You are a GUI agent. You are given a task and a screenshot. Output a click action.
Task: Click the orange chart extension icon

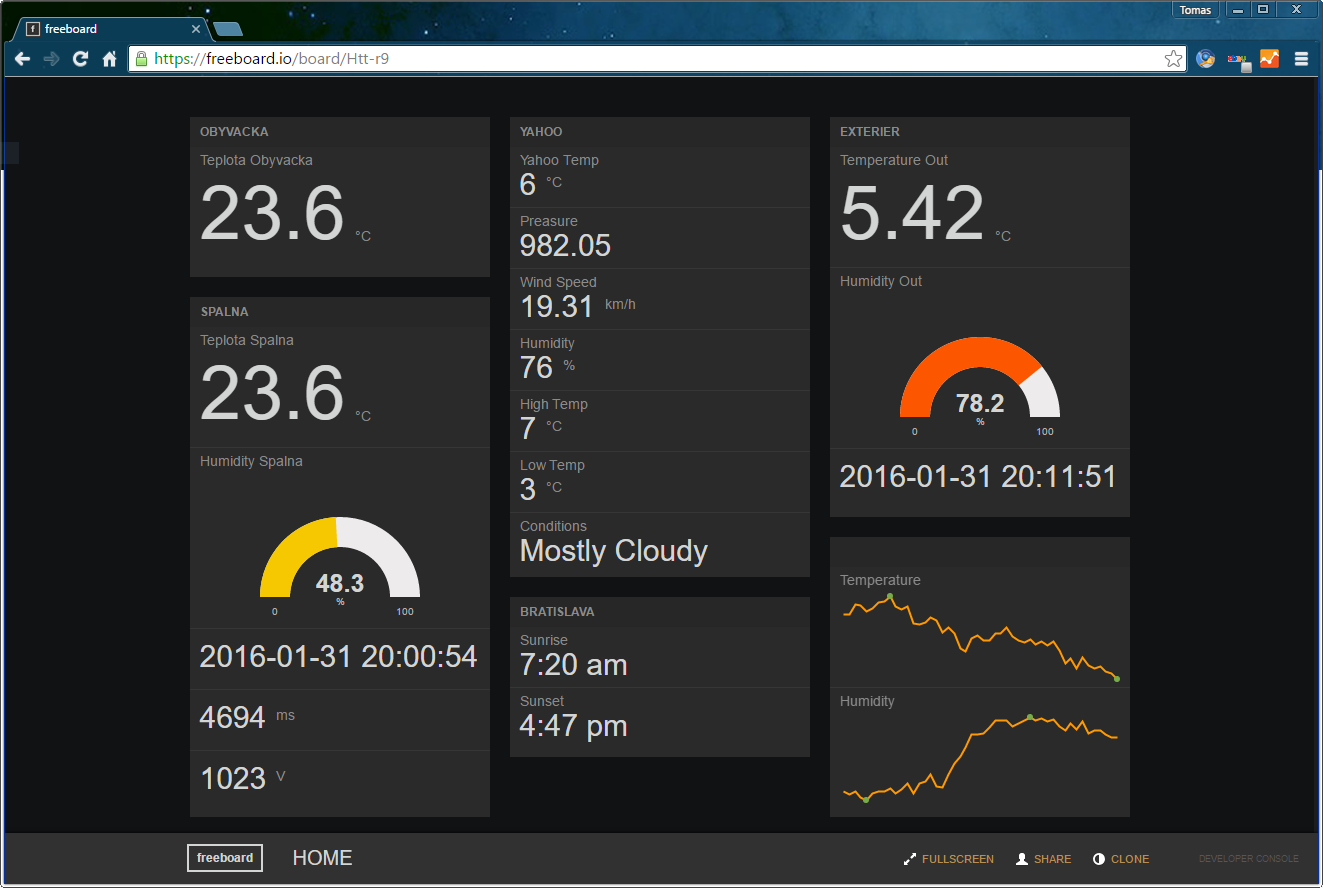coord(1269,59)
